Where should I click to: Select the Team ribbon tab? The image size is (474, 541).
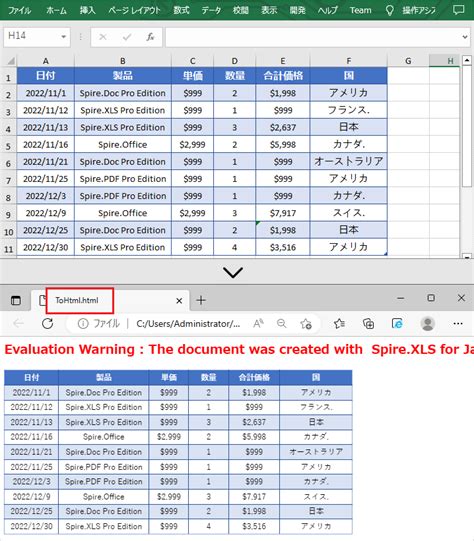(361, 10)
